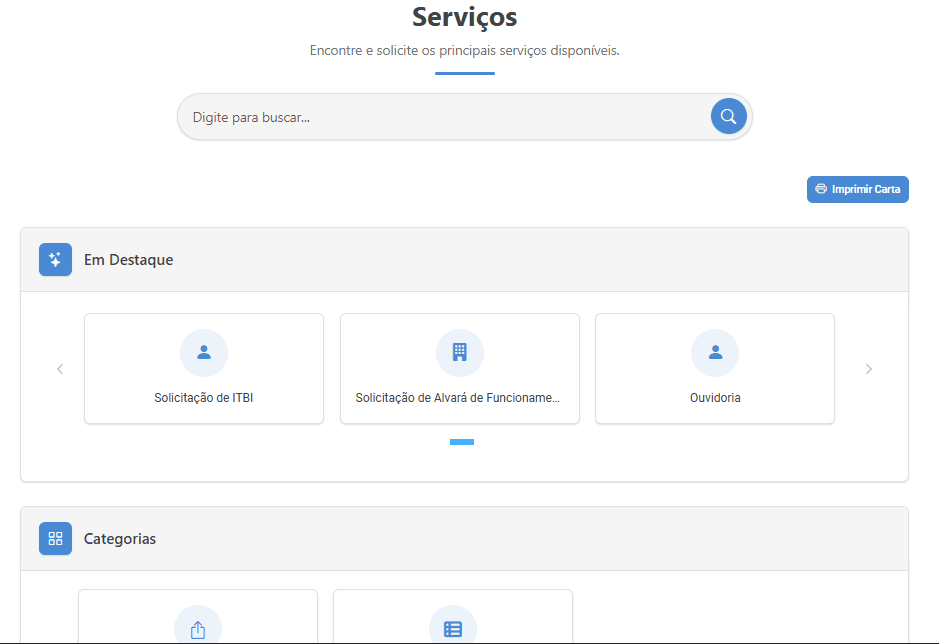This screenshot has height=644, width=939.
Task: Select the Categorias section header text
Action: 120,539
